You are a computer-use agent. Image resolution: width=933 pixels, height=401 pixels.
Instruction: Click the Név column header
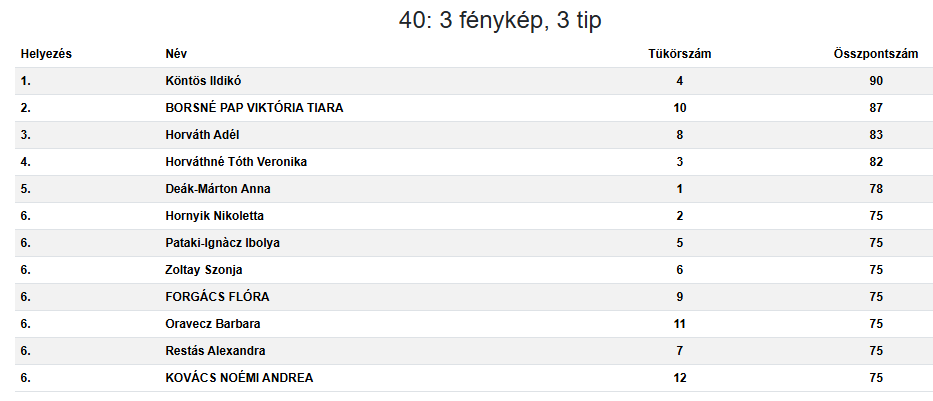(x=176, y=54)
